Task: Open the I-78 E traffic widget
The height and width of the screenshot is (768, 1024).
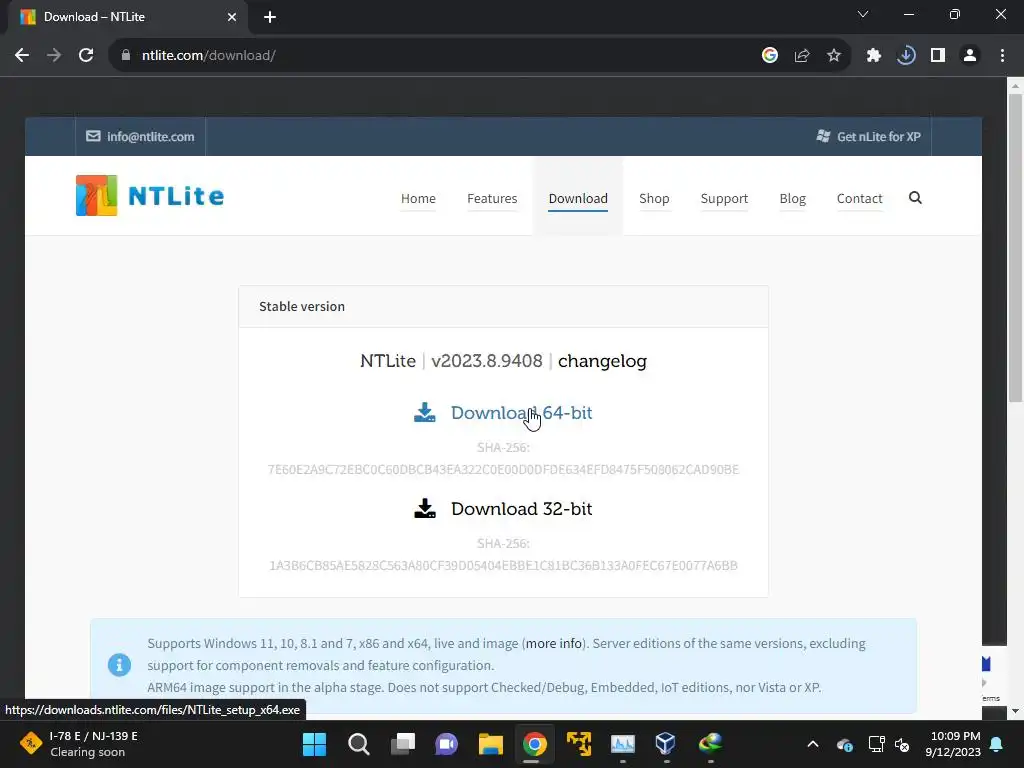Action: 79,744
